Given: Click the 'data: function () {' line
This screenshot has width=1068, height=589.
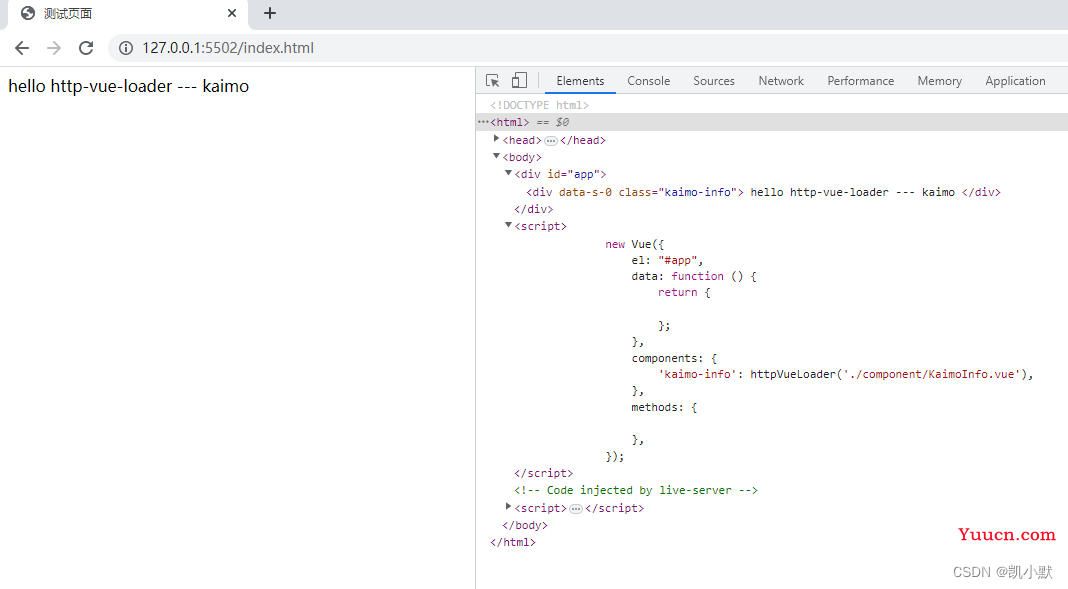Looking at the screenshot, I should coord(694,276).
